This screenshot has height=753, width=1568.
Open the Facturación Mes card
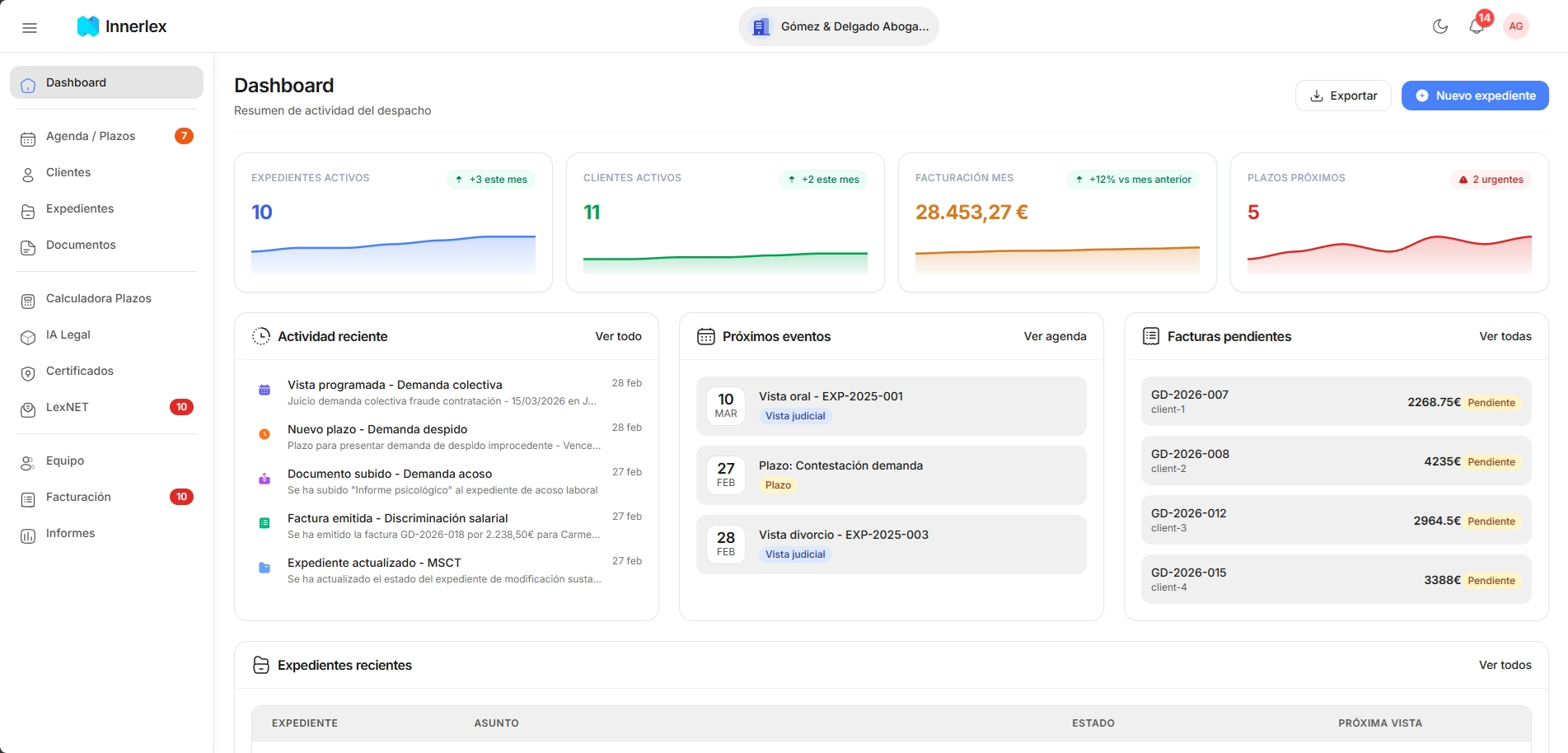(1057, 222)
